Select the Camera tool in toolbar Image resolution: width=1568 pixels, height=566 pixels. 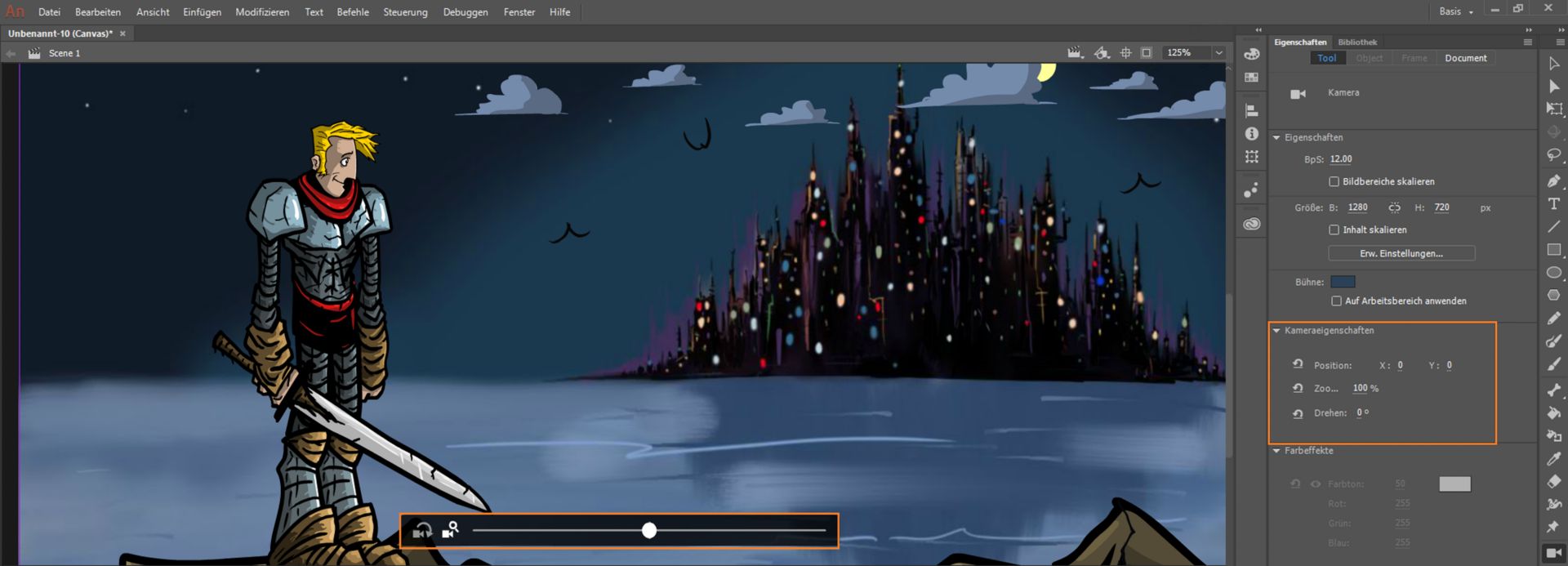pos(1553,553)
